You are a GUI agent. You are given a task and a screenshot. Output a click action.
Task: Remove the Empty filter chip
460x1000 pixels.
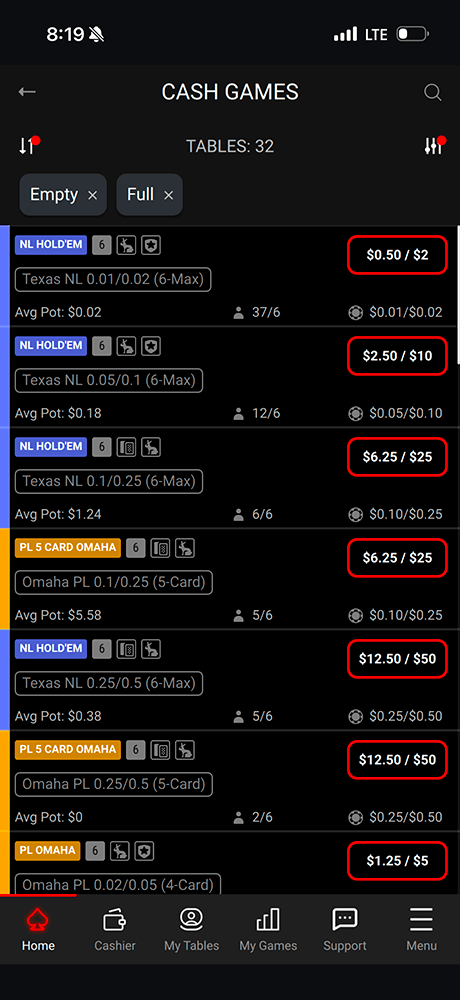pos(93,195)
